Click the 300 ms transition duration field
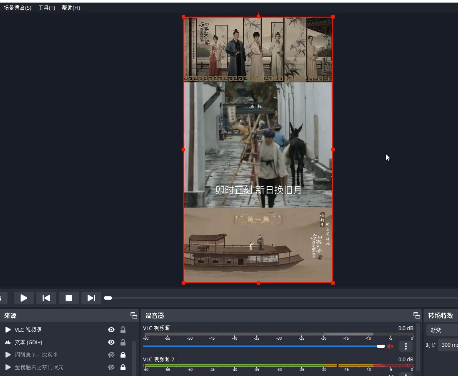 448,345
